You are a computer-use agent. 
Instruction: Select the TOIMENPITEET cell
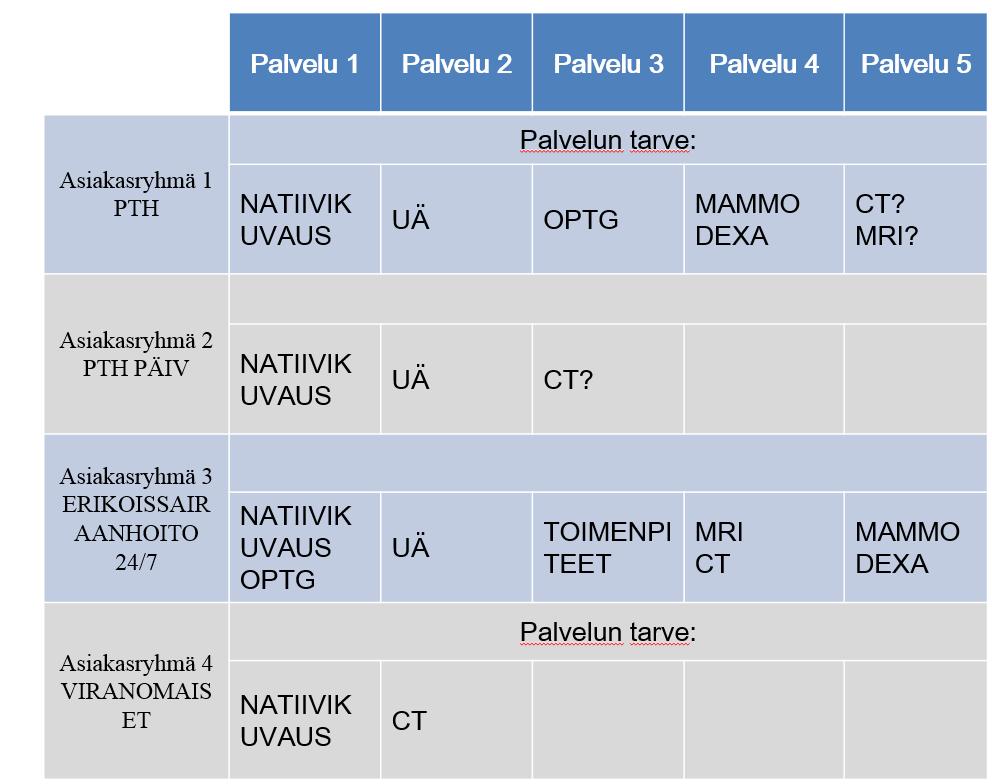point(608,547)
